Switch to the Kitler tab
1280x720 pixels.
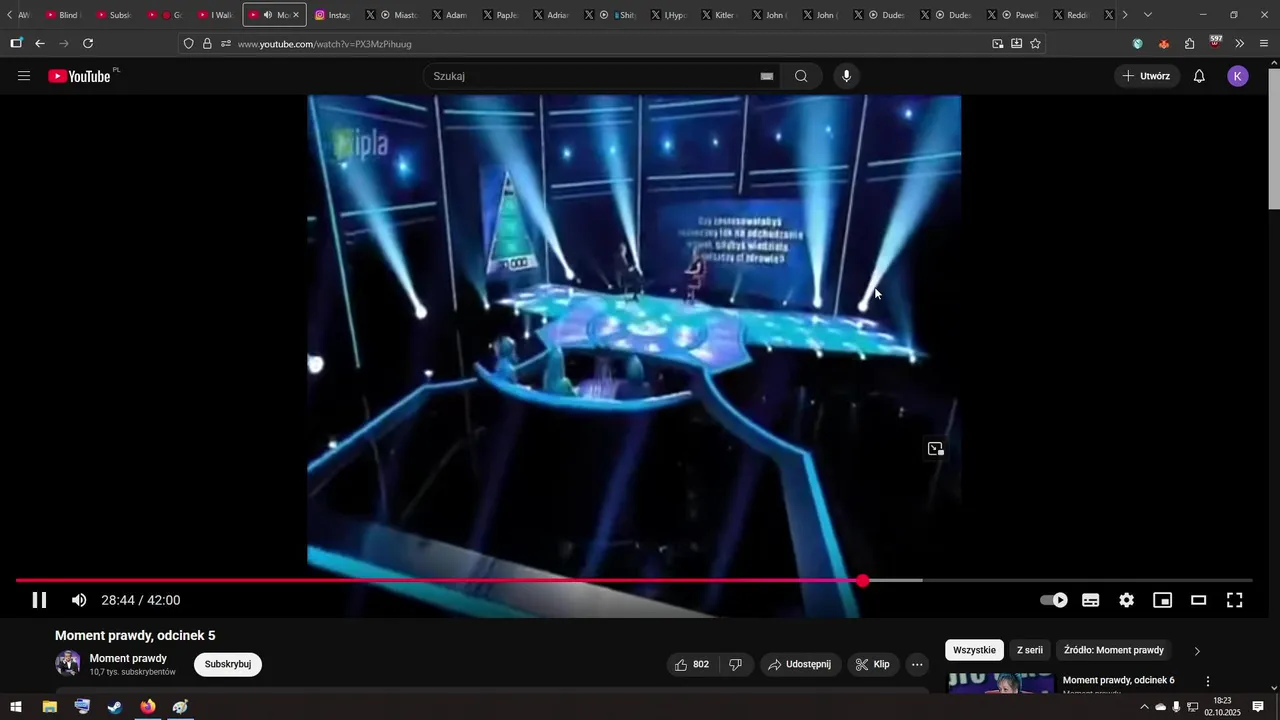720,15
